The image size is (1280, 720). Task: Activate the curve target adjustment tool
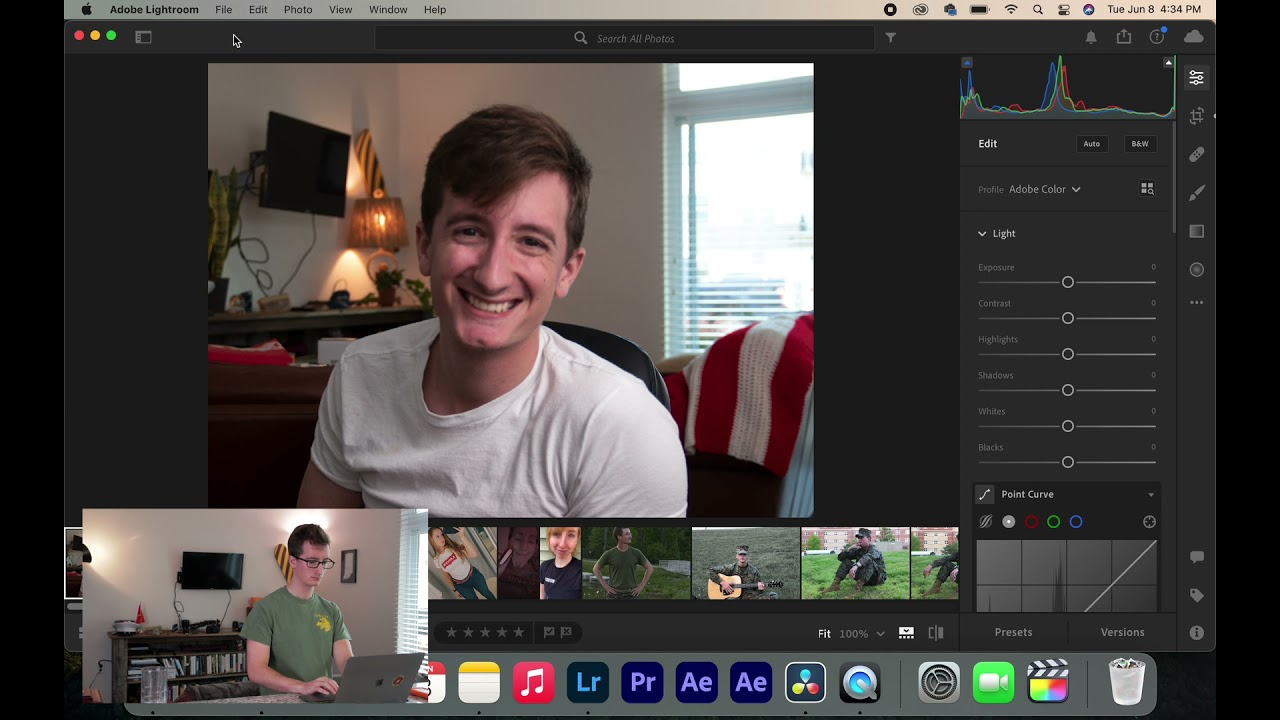[x=1149, y=522]
